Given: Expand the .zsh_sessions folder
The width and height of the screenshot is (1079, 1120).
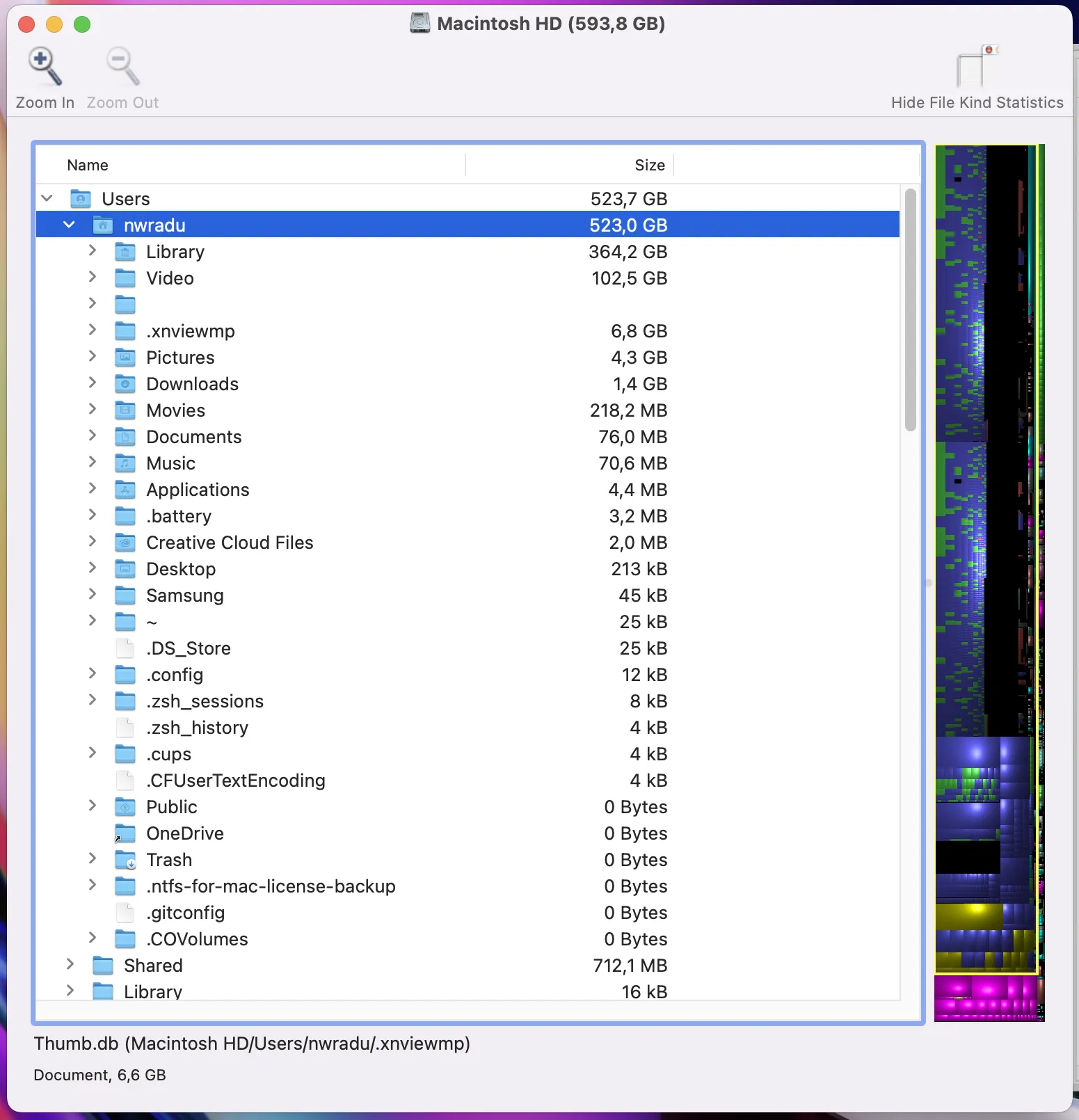Looking at the screenshot, I should pos(92,700).
